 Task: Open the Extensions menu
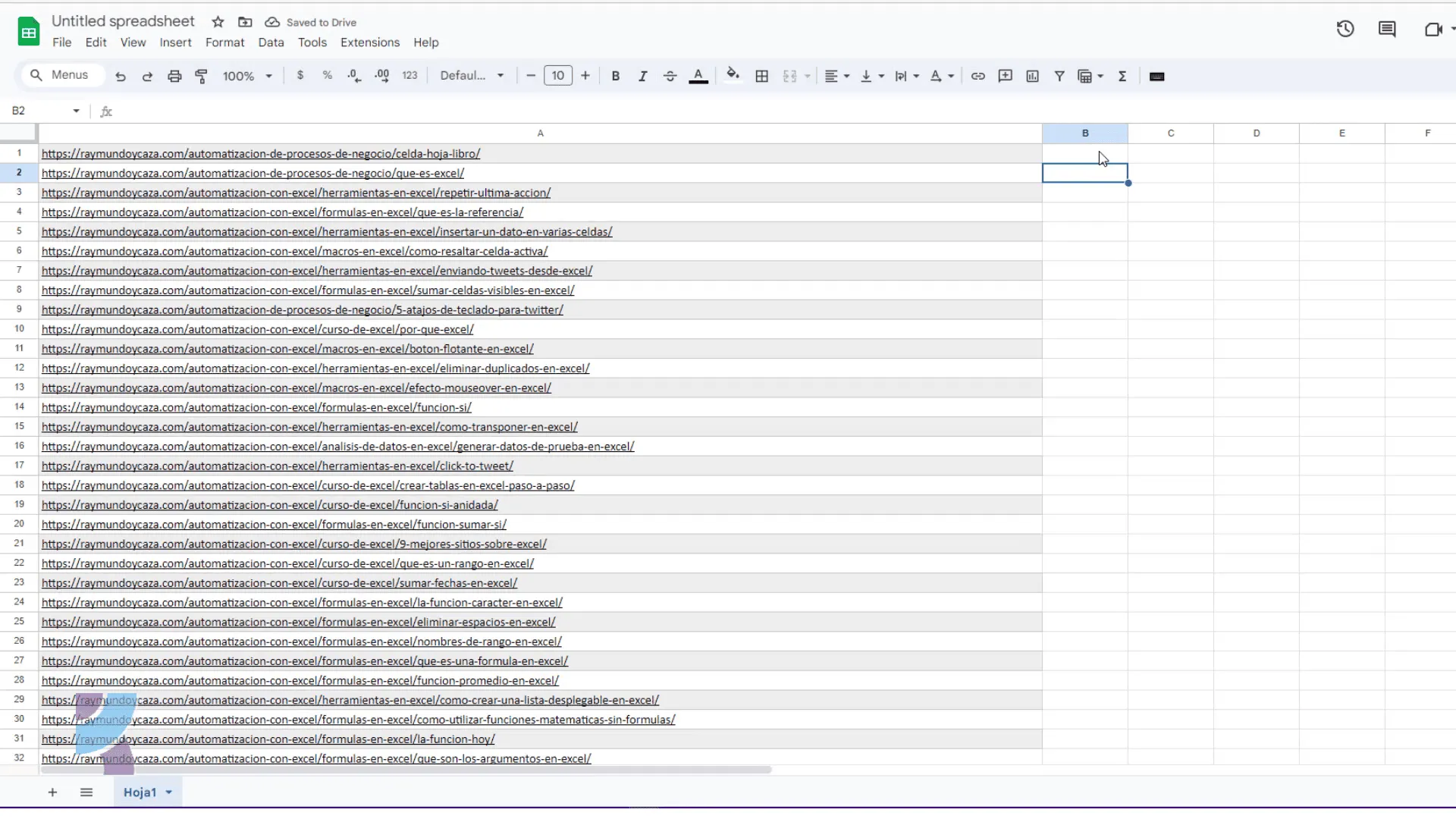pos(369,42)
